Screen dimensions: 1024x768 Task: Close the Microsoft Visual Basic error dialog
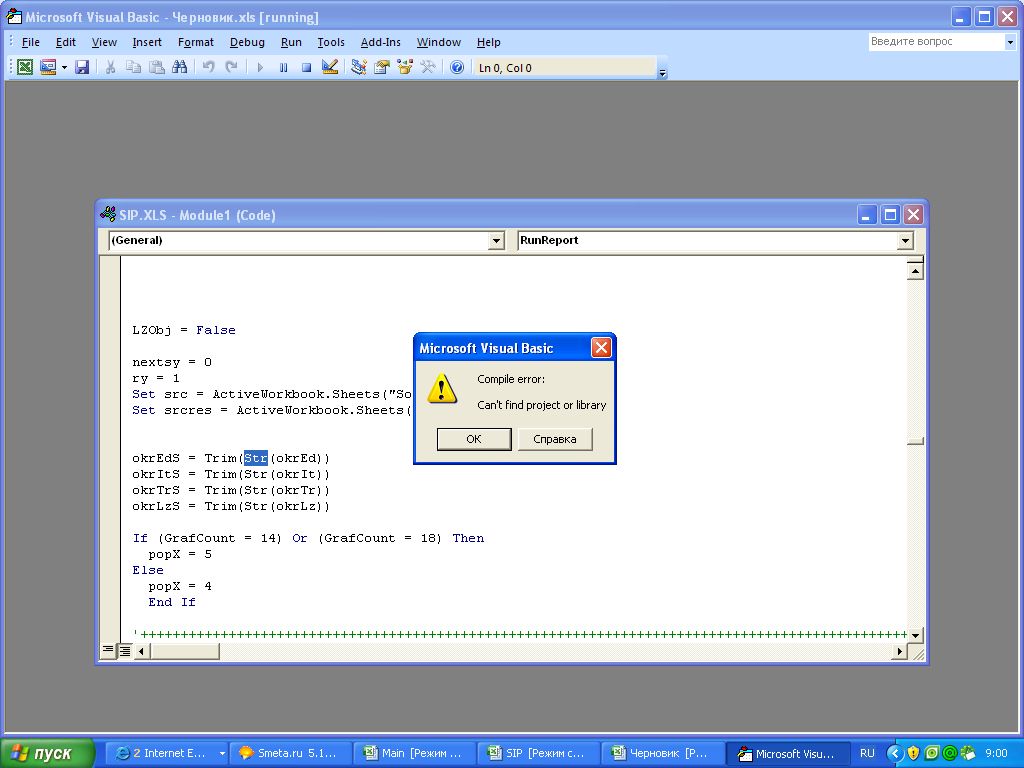click(601, 347)
